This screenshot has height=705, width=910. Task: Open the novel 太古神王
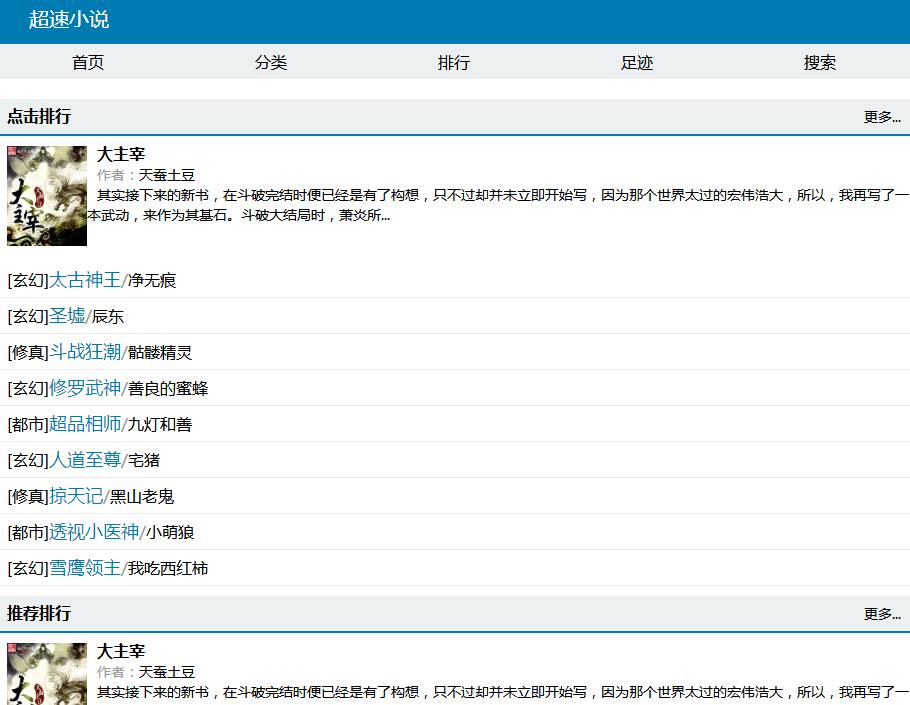(x=88, y=281)
